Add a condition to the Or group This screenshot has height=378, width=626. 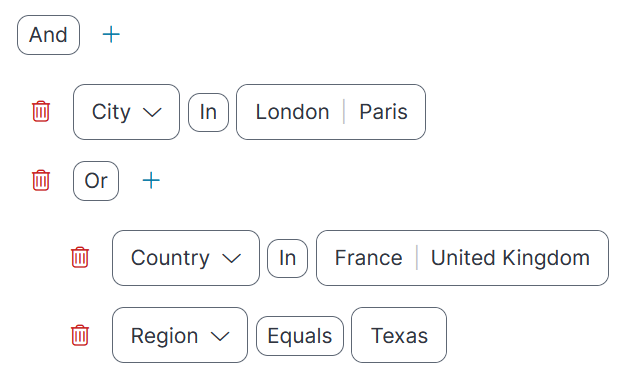[151, 181]
